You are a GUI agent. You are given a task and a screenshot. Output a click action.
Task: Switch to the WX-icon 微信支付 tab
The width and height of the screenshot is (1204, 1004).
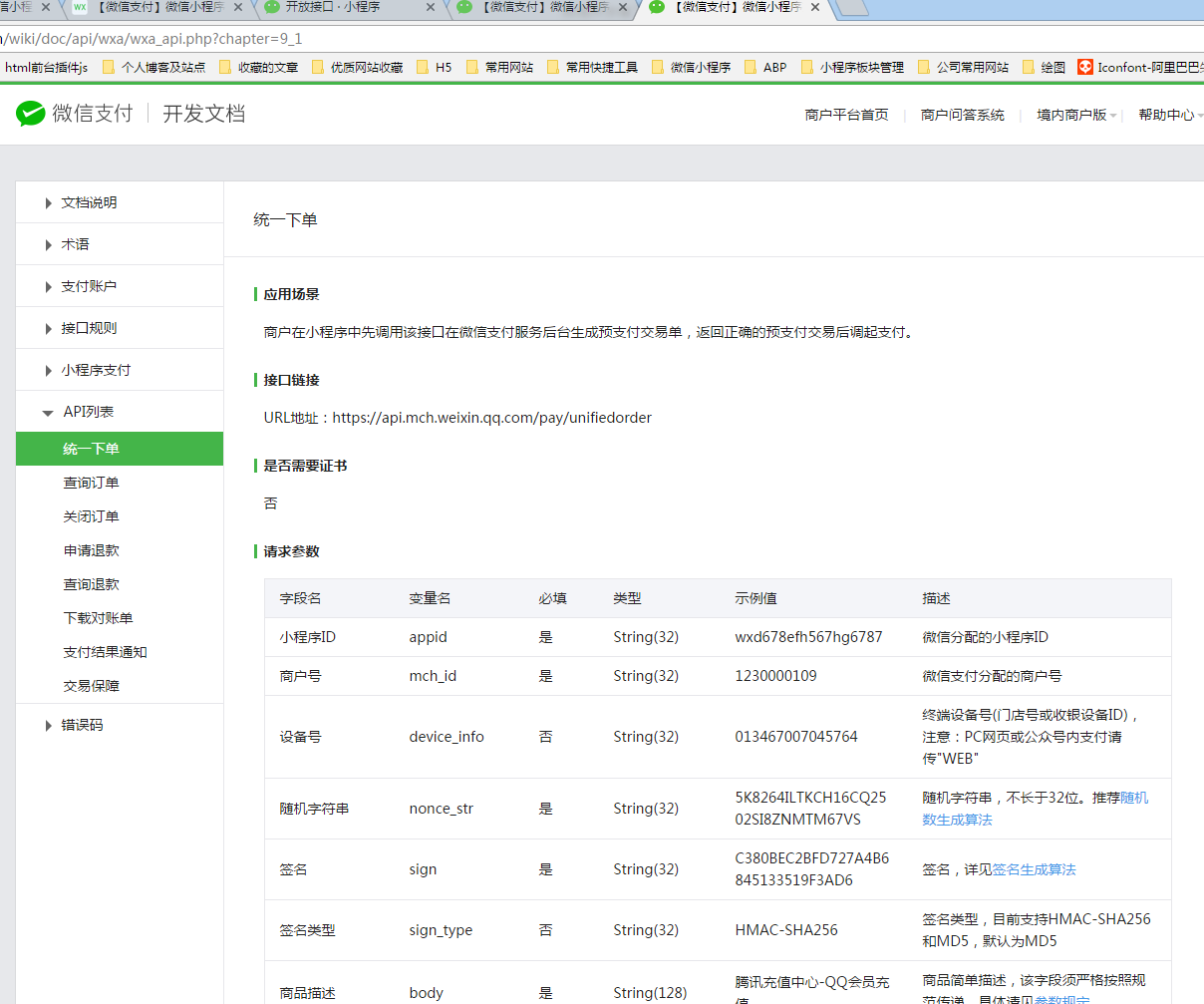point(159,7)
